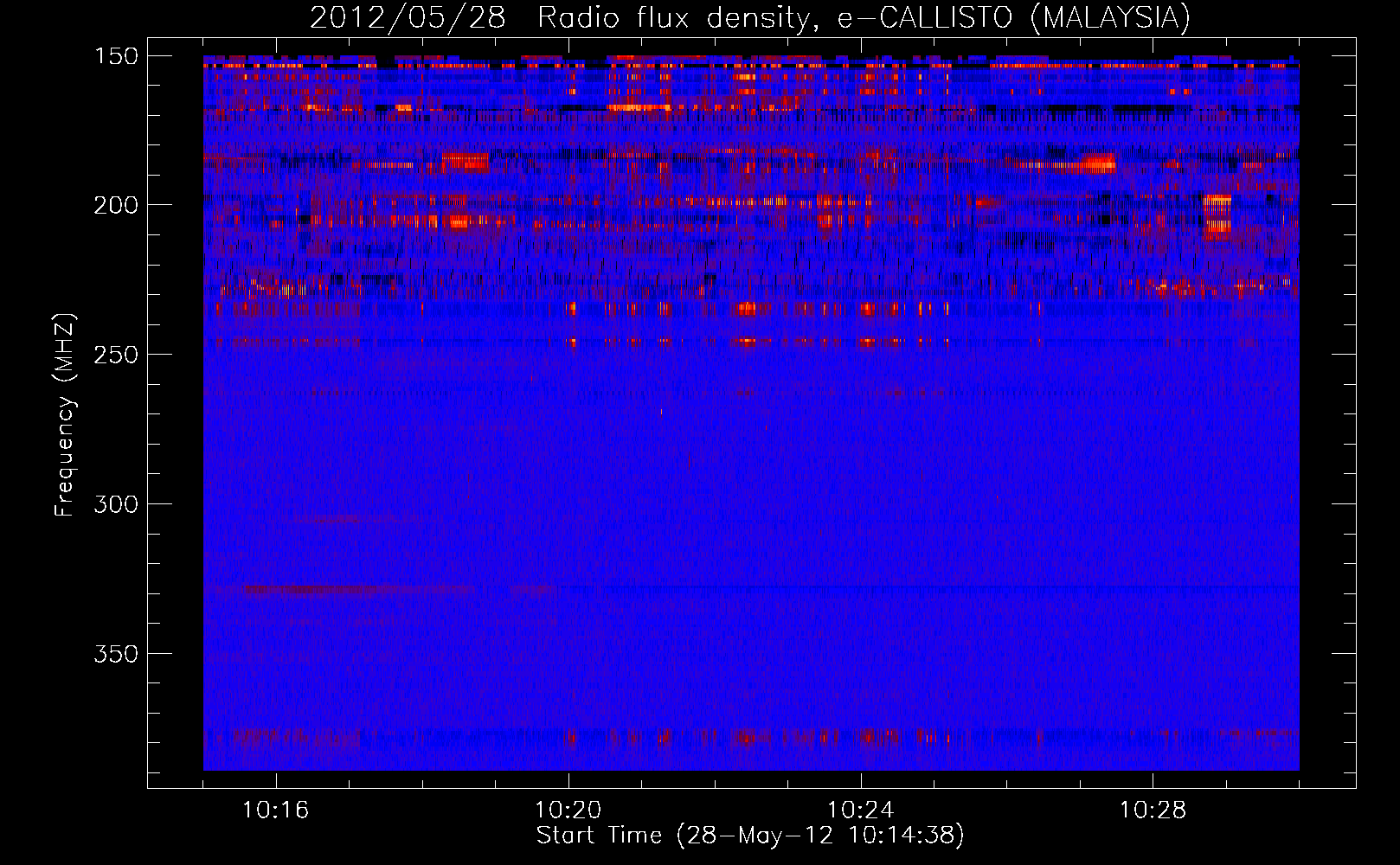
Task: Click the 10:16 time tick label
Action: (x=276, y=811)
